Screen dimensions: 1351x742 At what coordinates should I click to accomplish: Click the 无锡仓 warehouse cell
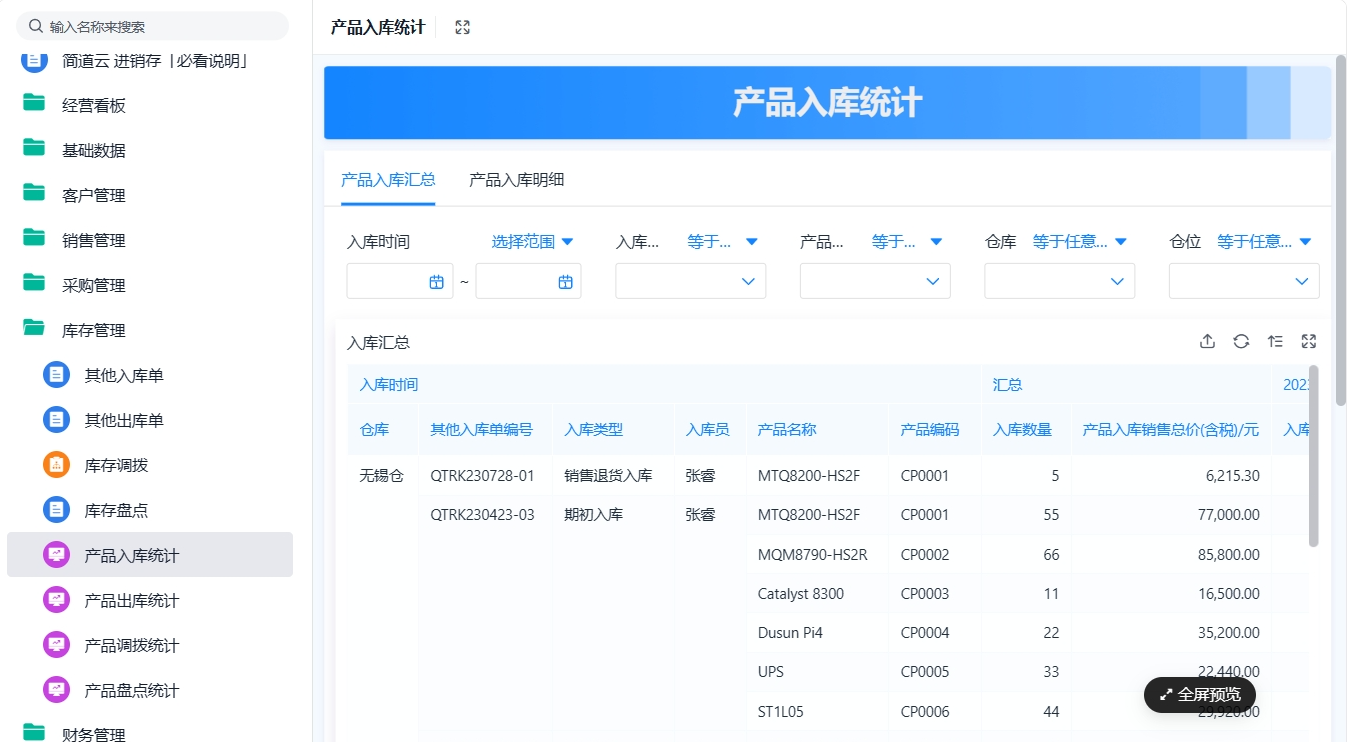tap(381, 476)
